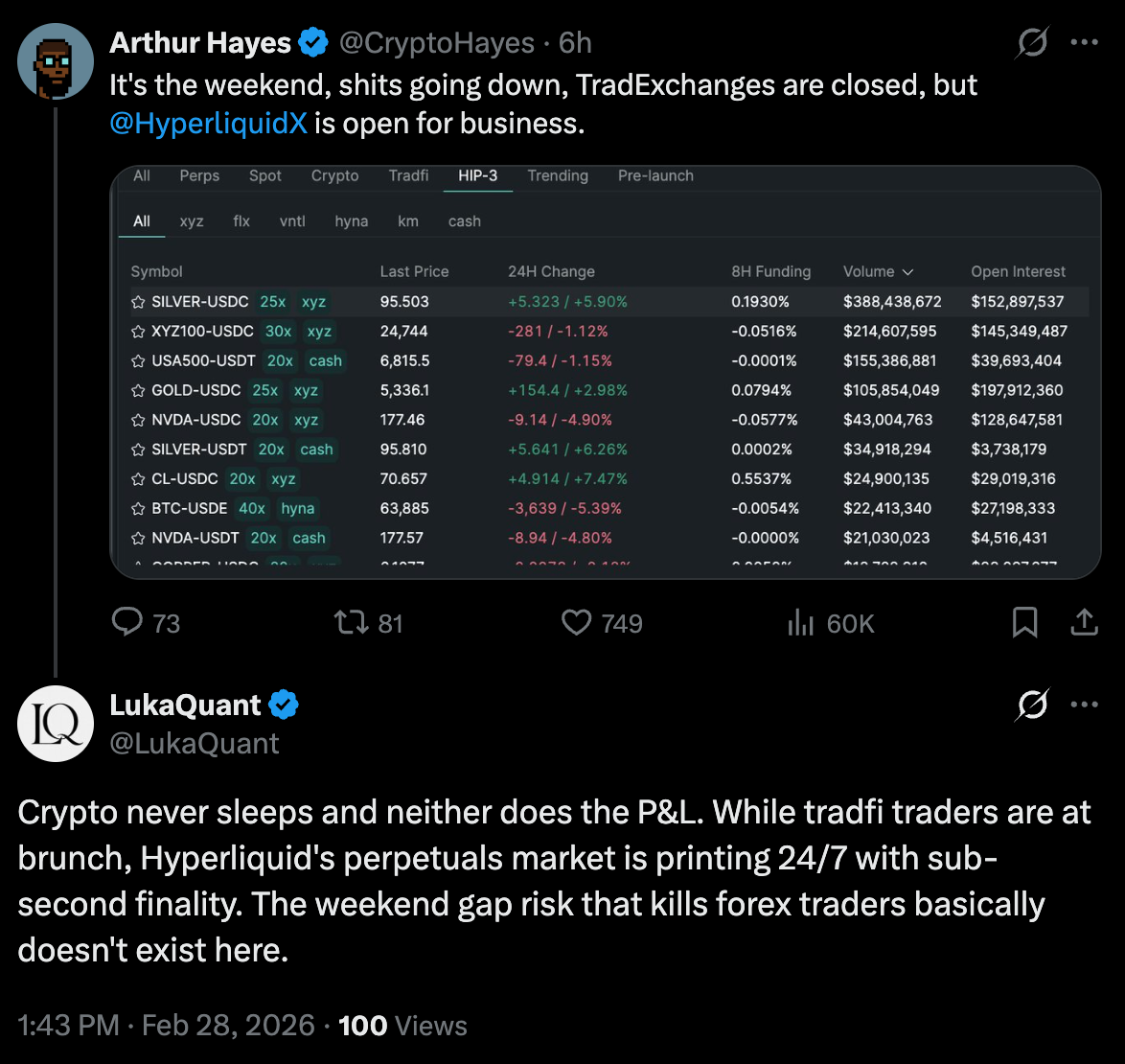1125x1064 pixels.
Task: Open the @CryptoHayes profile handle
Action: point(436,43)
